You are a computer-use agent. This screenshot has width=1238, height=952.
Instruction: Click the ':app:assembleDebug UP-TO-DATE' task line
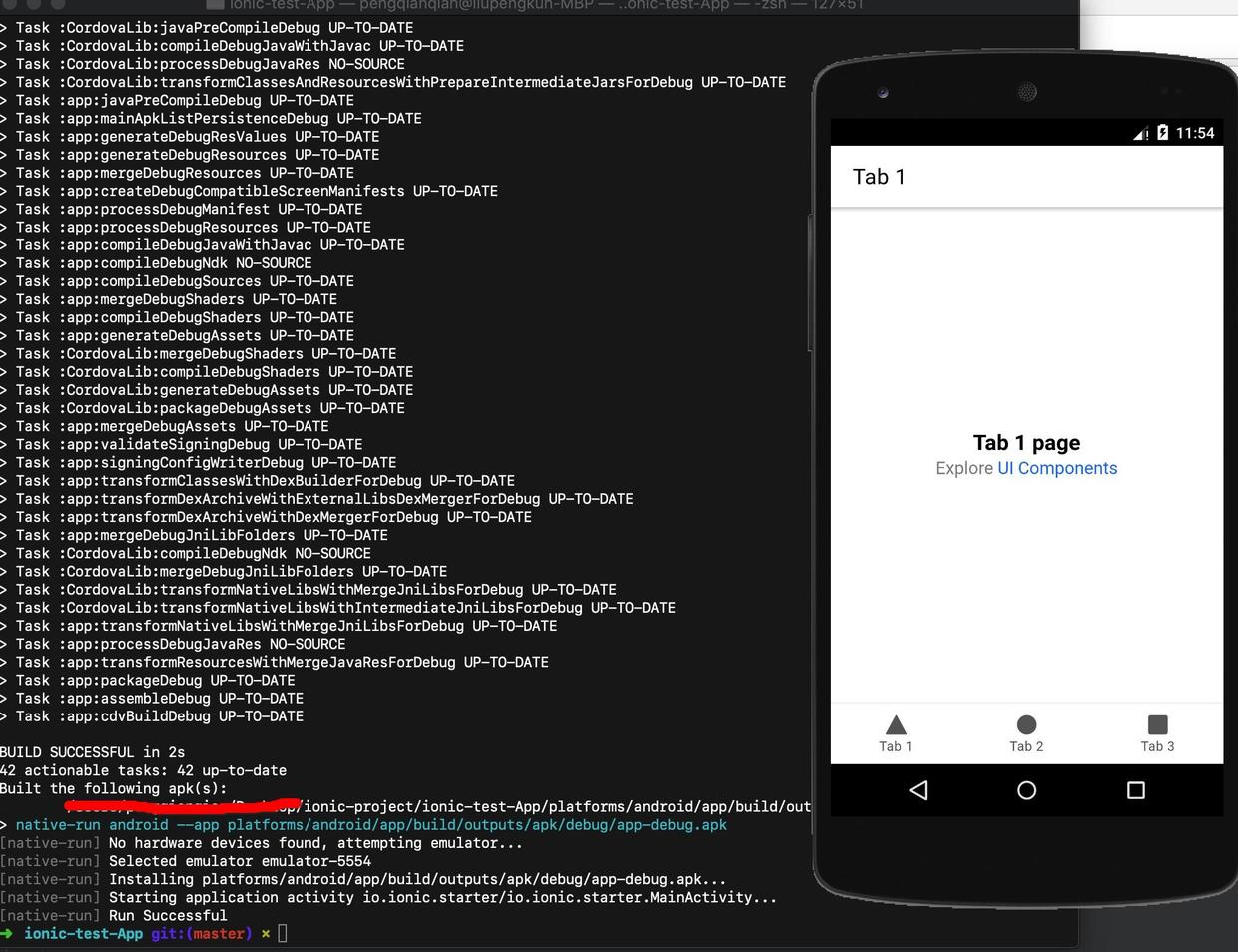pos(152,699)
